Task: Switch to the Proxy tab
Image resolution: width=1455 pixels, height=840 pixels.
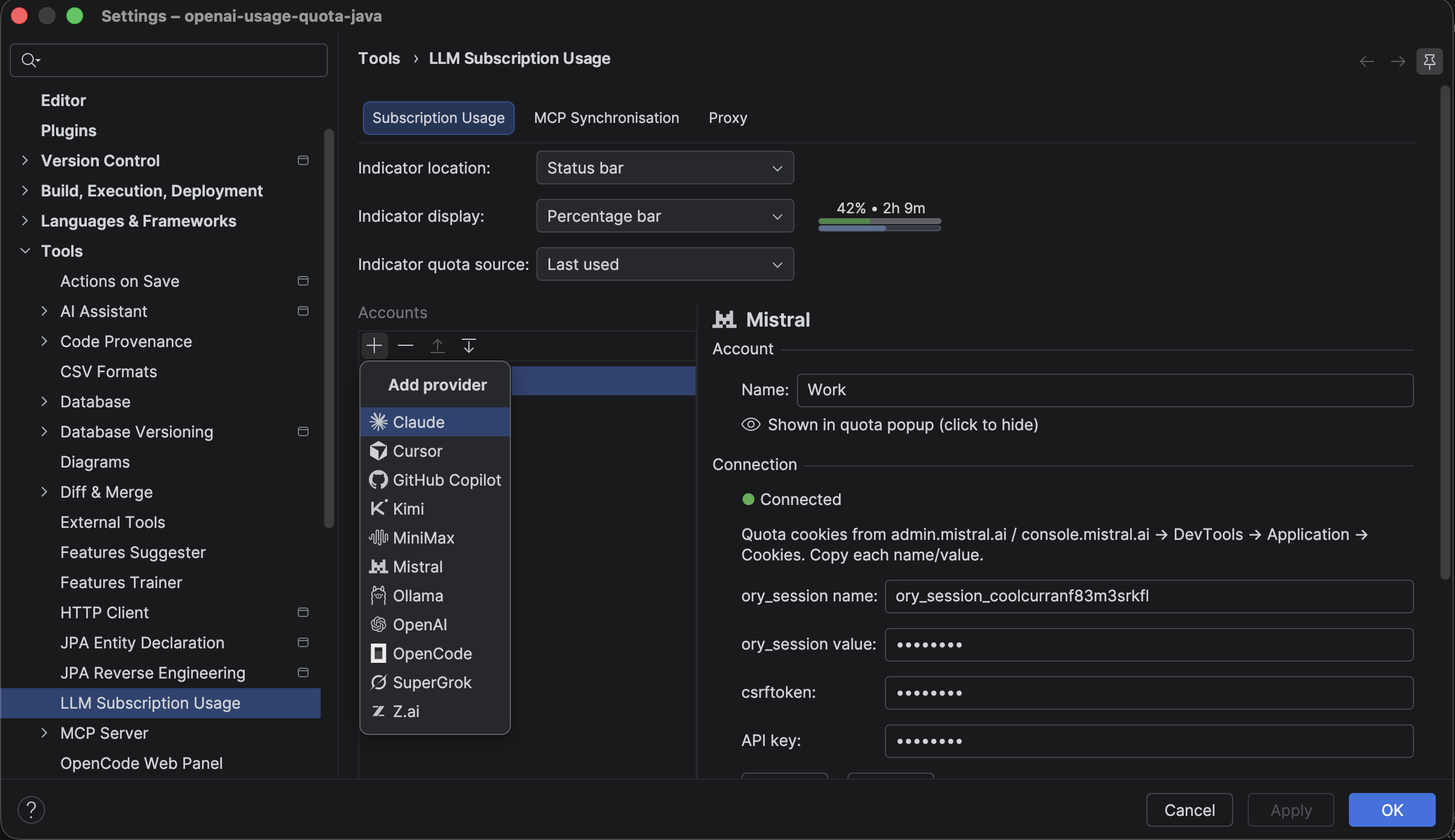Action: point(728,118)
